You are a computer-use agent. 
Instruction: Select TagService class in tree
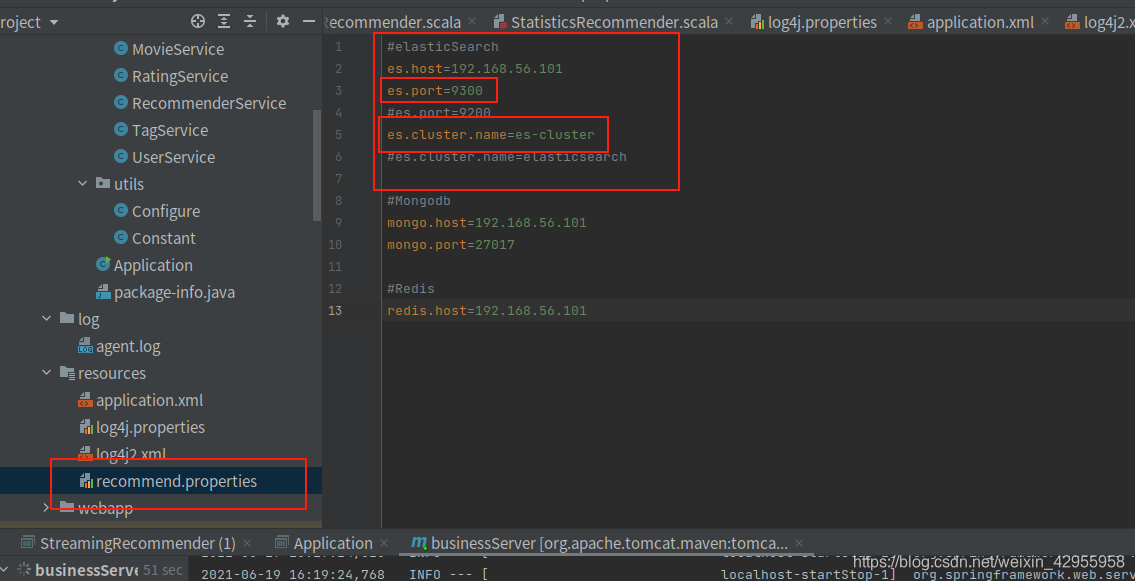[169, 130]
